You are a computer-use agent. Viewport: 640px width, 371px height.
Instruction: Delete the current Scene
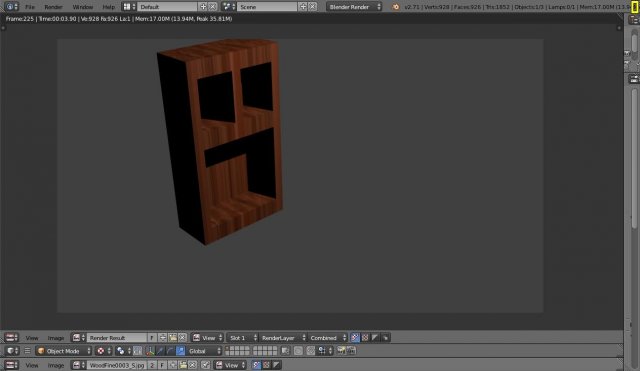313,7
